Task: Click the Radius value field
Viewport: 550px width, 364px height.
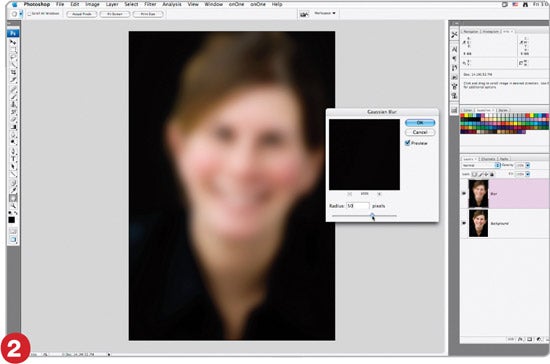Action: [x=358, y=206]
